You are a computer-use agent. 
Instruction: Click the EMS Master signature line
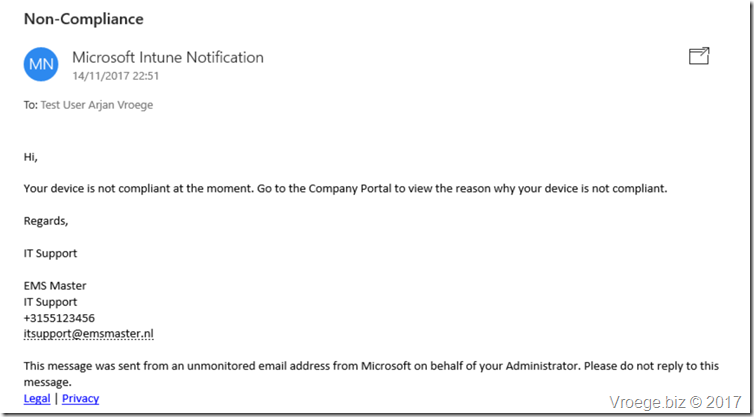click(x=55, y=286)
